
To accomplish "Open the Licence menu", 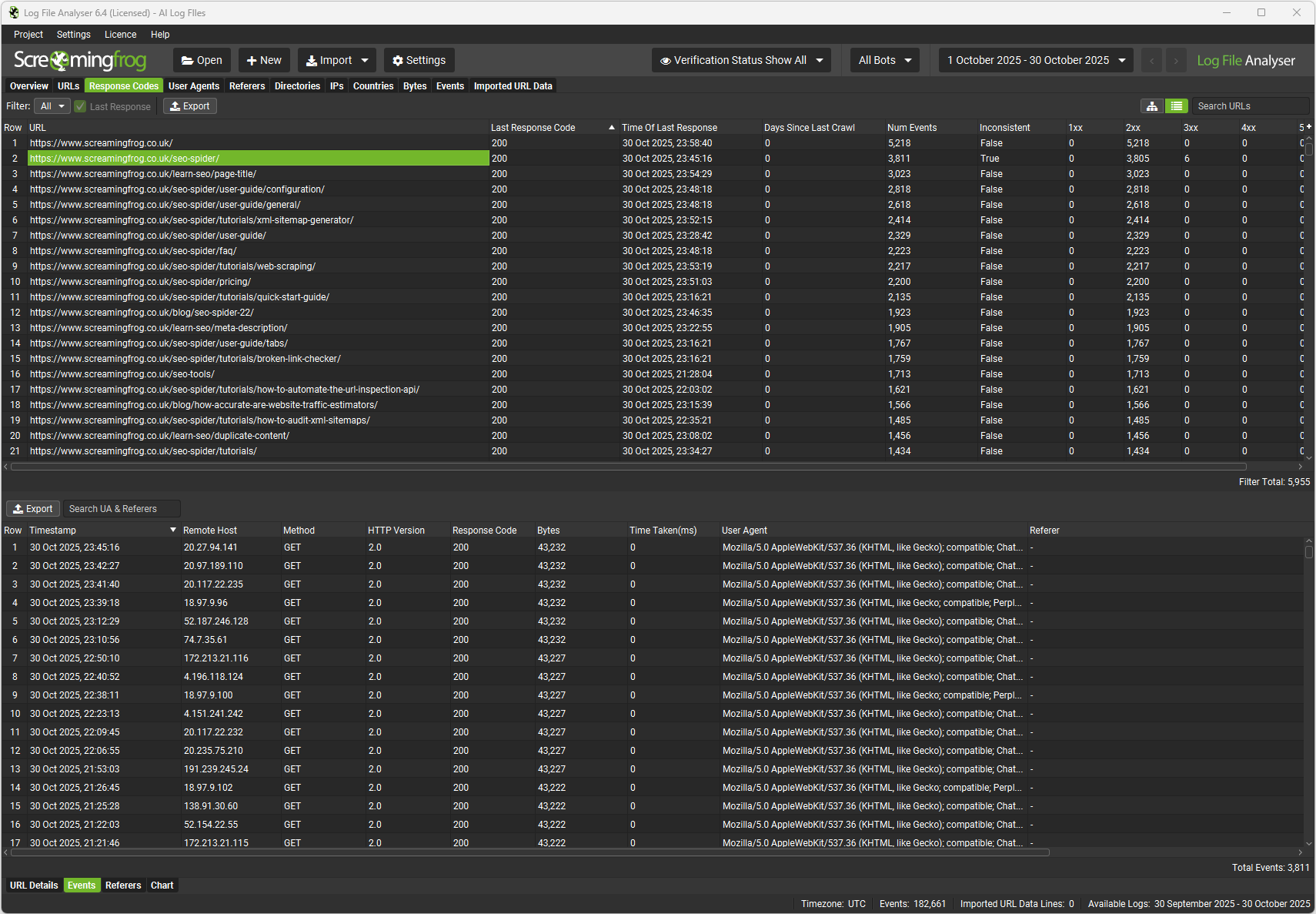I will 120,35.
